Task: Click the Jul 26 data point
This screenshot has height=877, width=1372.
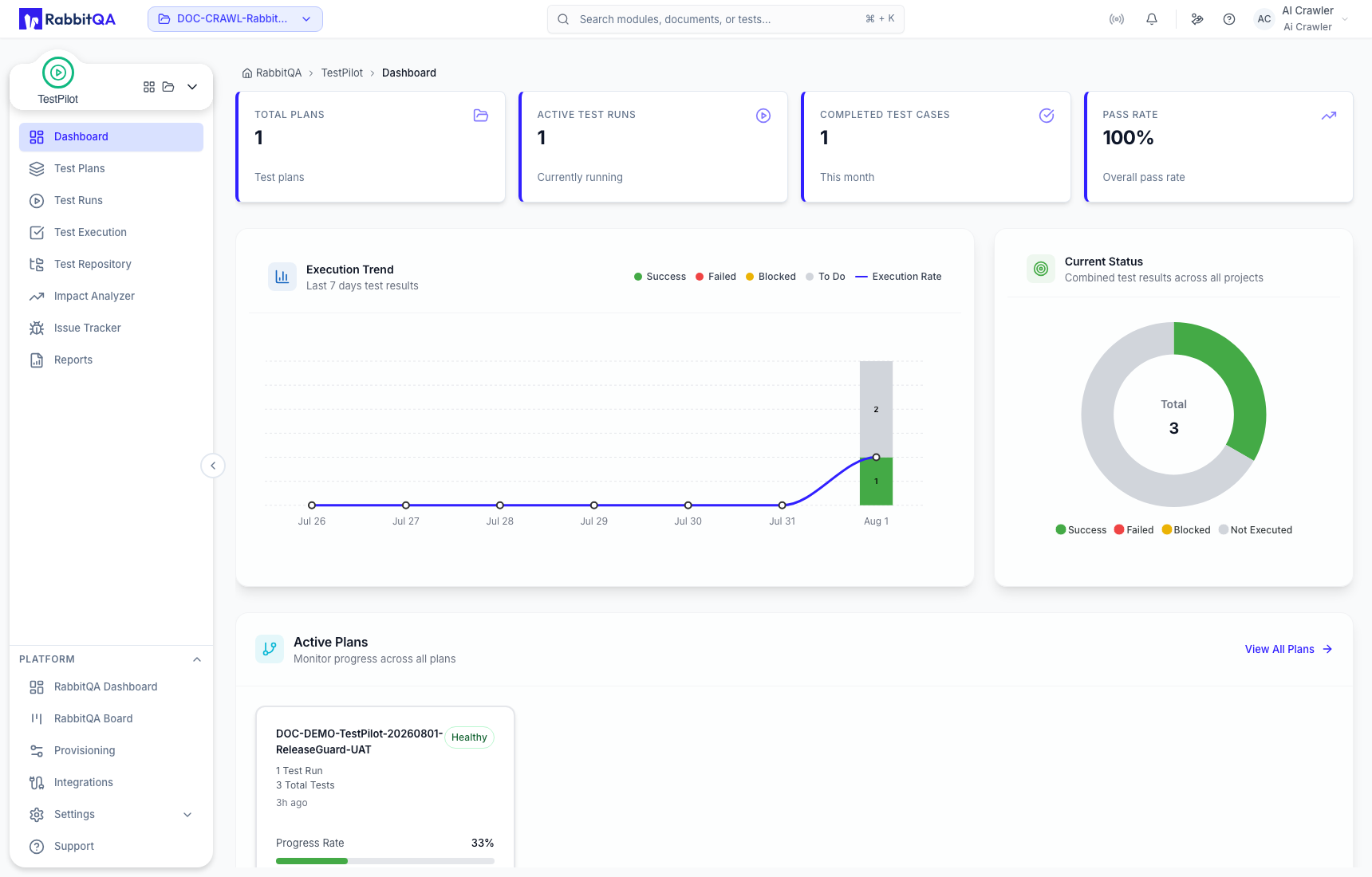Action: 312,505
